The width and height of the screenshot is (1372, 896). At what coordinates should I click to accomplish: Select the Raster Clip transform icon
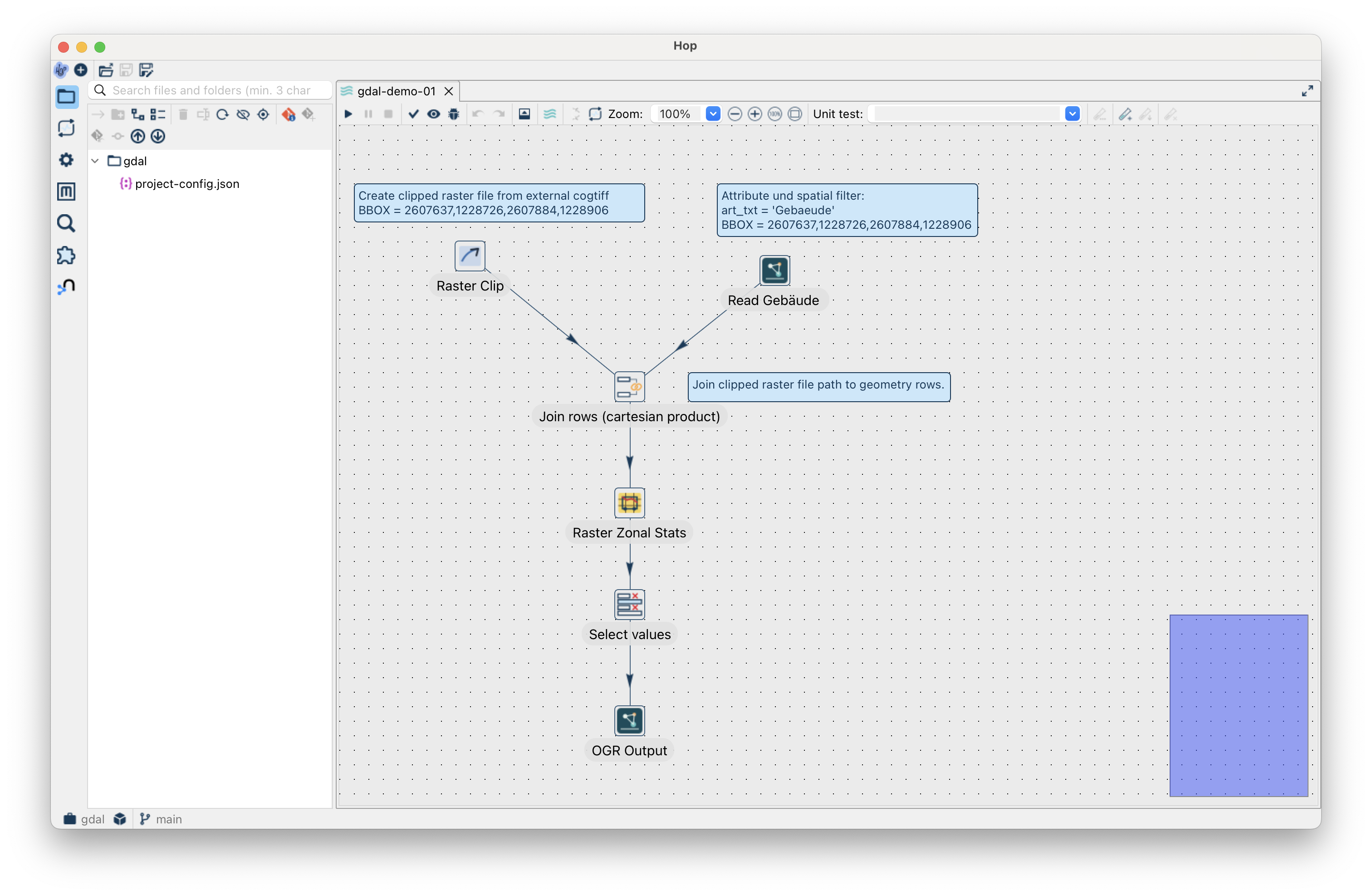point(469,256)
